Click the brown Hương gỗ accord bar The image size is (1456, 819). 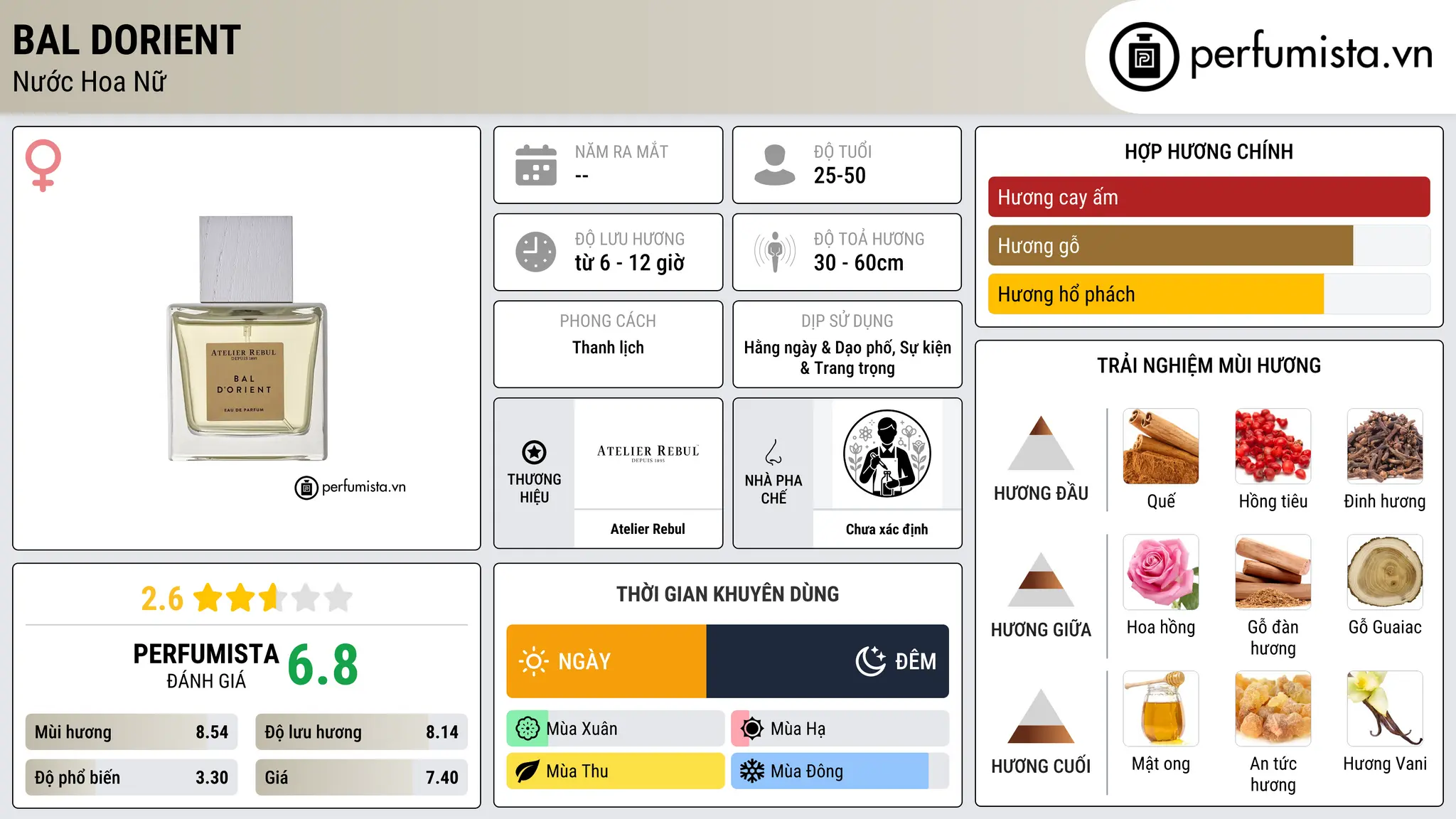pyautogui.click(x=1170, y=246)
